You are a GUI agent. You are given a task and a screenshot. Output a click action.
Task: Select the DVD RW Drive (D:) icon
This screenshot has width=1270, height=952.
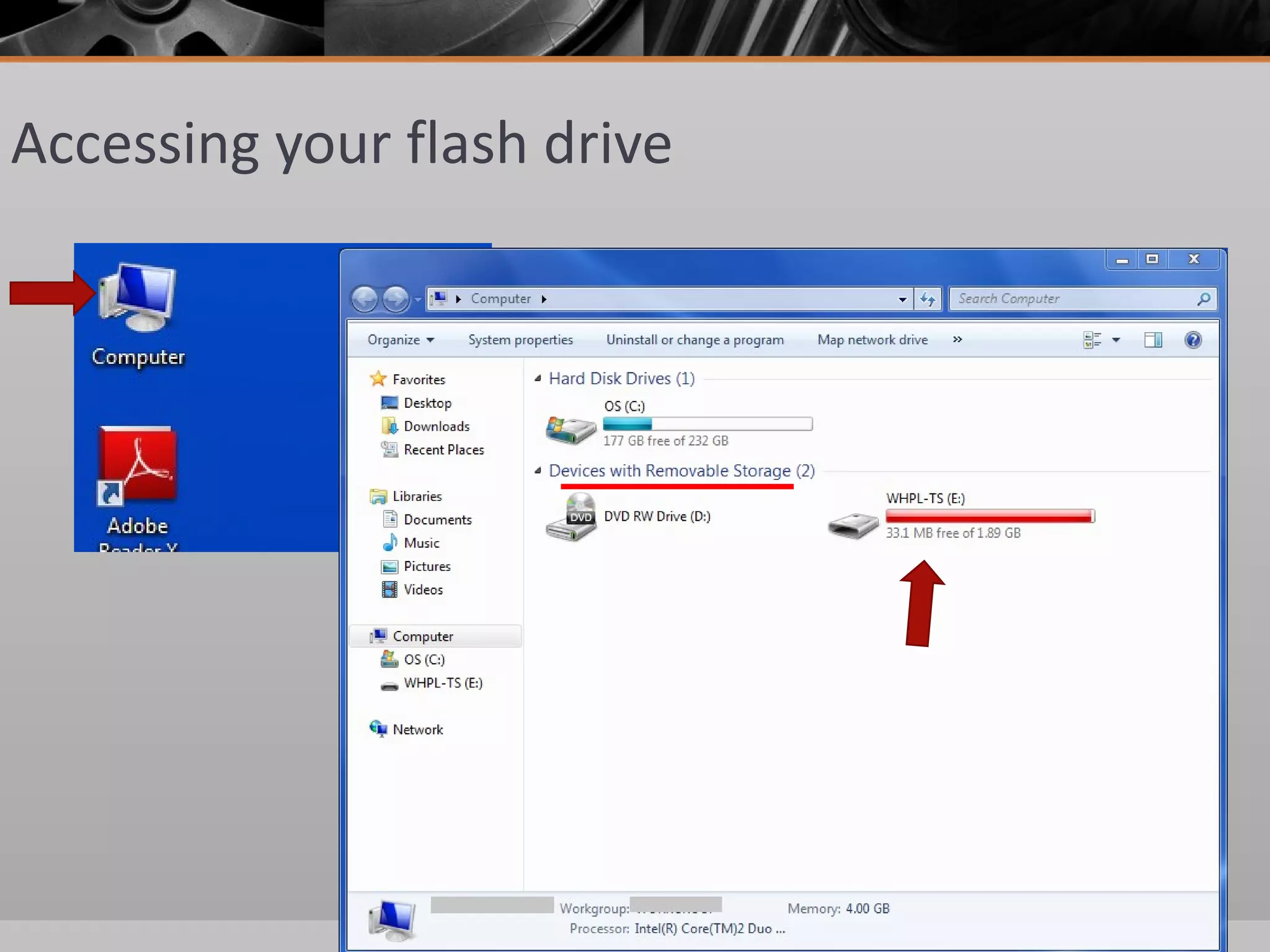(571, 517)
